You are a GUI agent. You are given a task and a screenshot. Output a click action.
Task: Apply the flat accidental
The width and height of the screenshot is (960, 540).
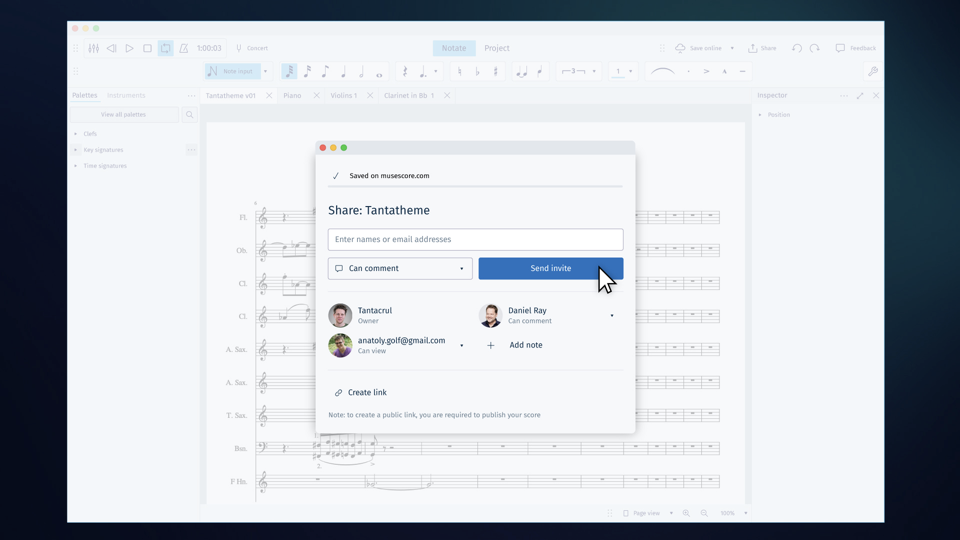pos(478,72)
